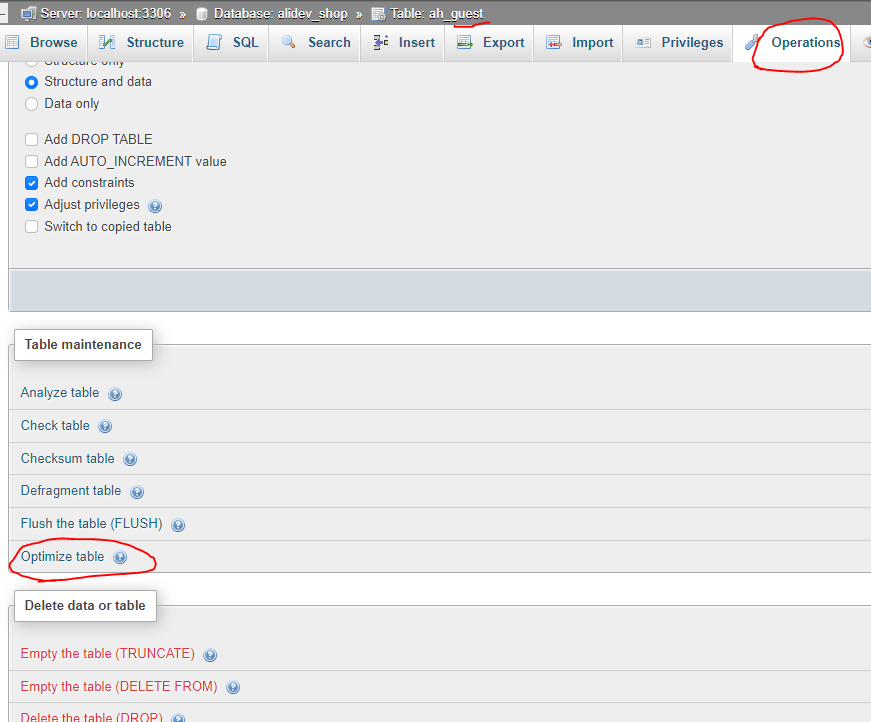Uncheck Adjust privileges checkbox
871x722 pixels.
[x=32, y=205]
